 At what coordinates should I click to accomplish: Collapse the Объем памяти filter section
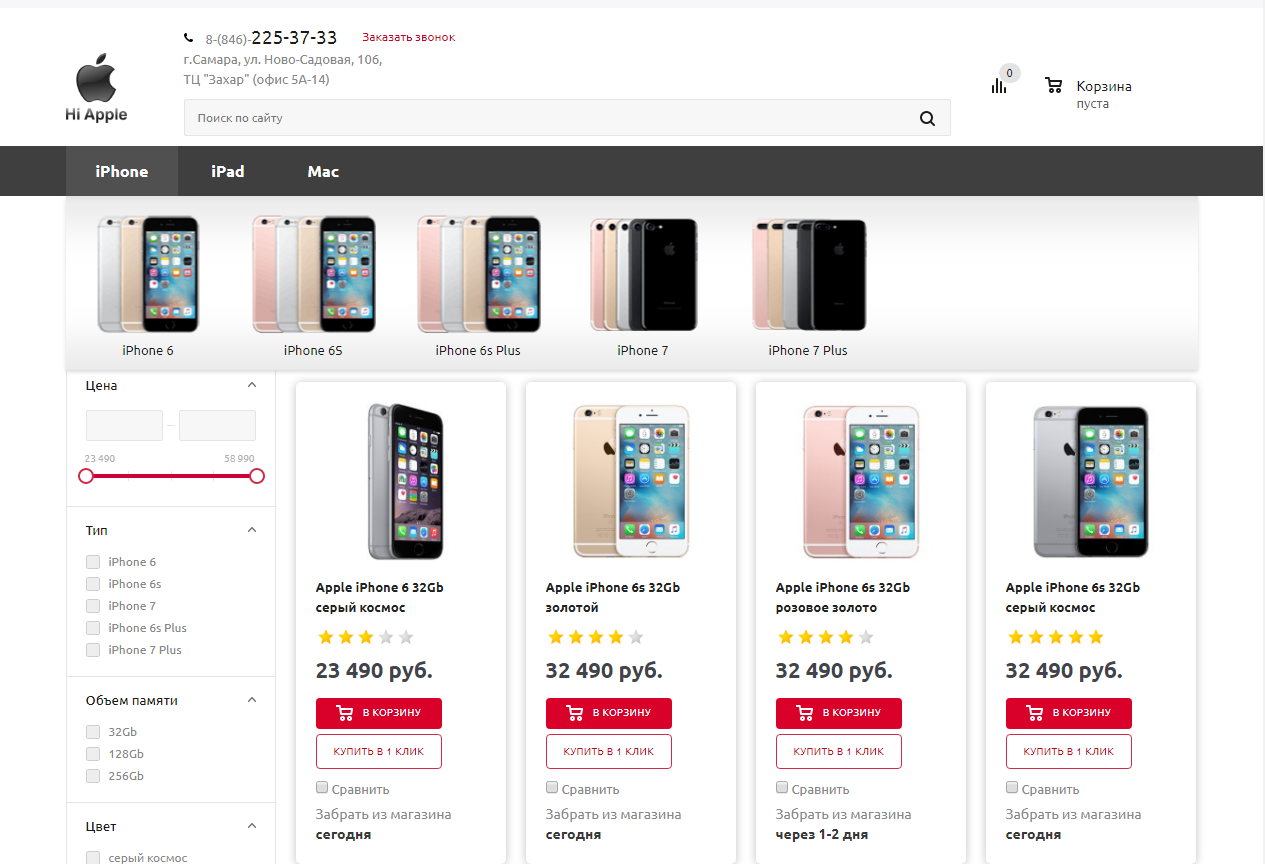[252, 700]
